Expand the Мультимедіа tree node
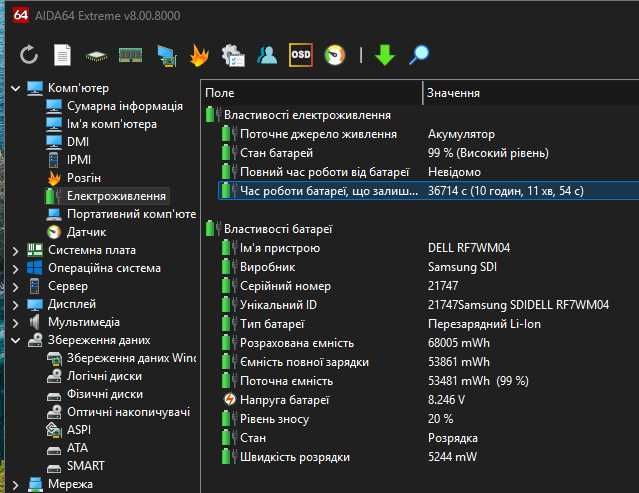This screenshot has height=493, width=639. [x=15, y=322]
